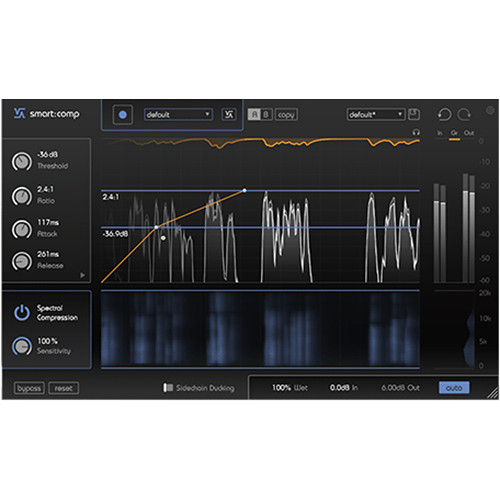Viewport: 500px width, 500px height.
Task: Click the ratio curve top handle
Action: point(244,191)
